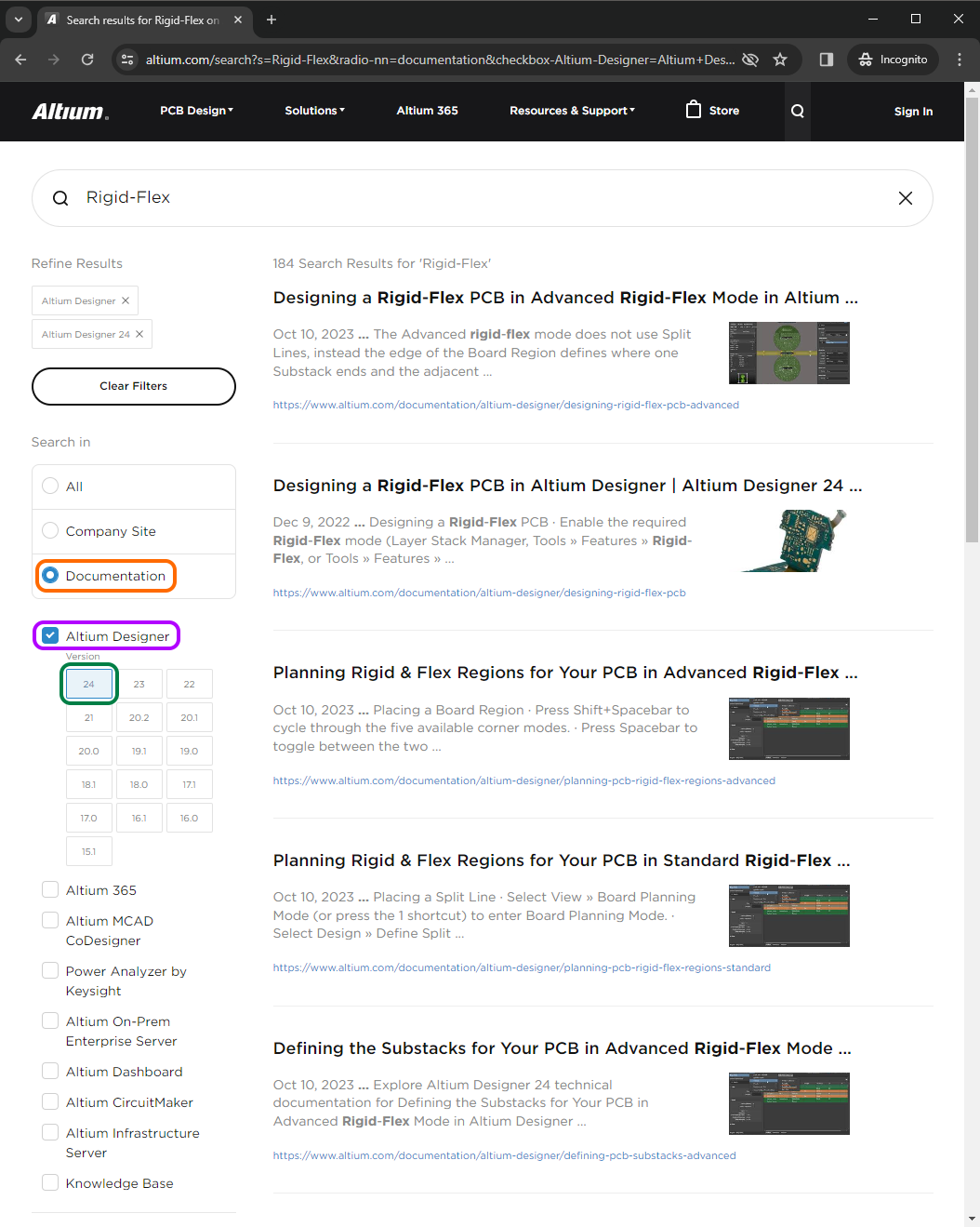Select version 19.0 filter
This screenshot has height=1227, width=980.
190,752
